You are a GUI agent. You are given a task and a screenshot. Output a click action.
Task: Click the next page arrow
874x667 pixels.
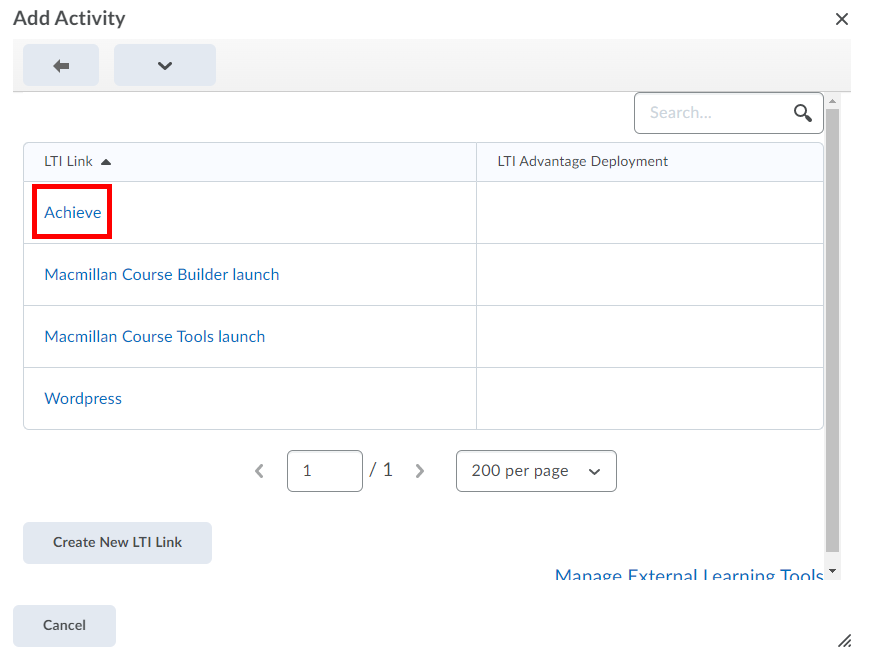pyautogui.click(x=419, y=470)
